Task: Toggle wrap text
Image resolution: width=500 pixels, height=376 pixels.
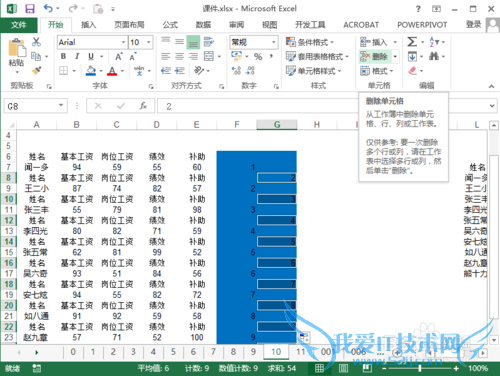Action: [x=209, y=42]
